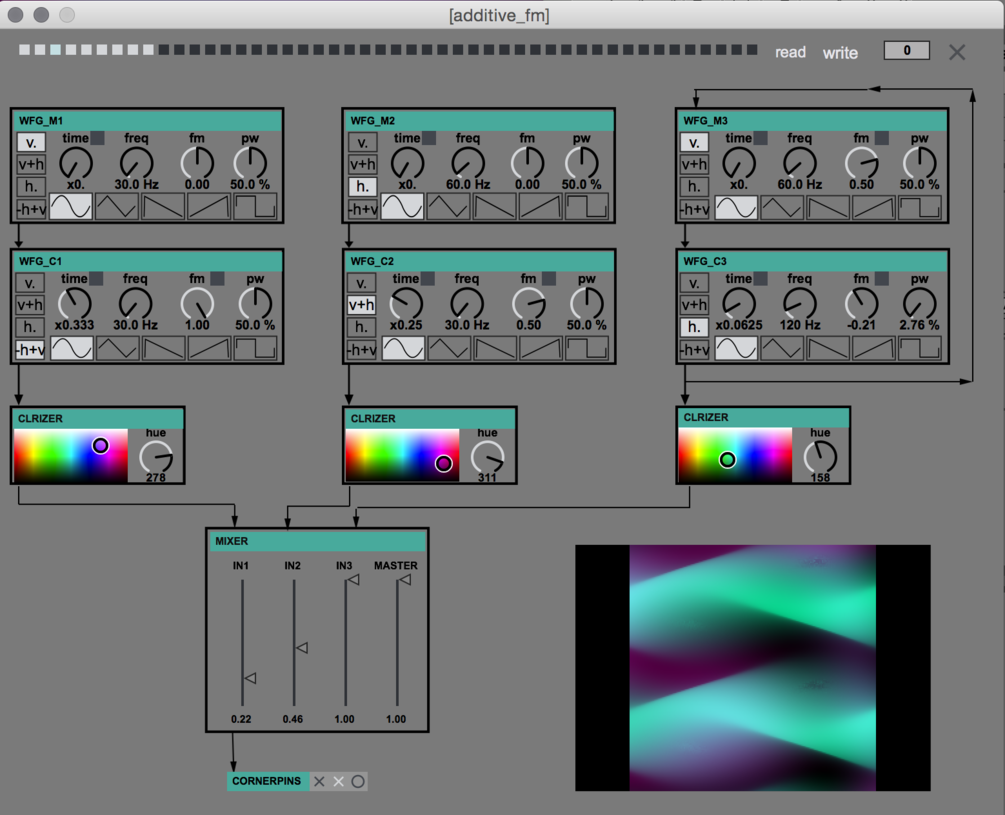Click the IN1 slider handle in MIXER
The height and width of the screenshot is (815, 1005).
(x=250, y=678)
